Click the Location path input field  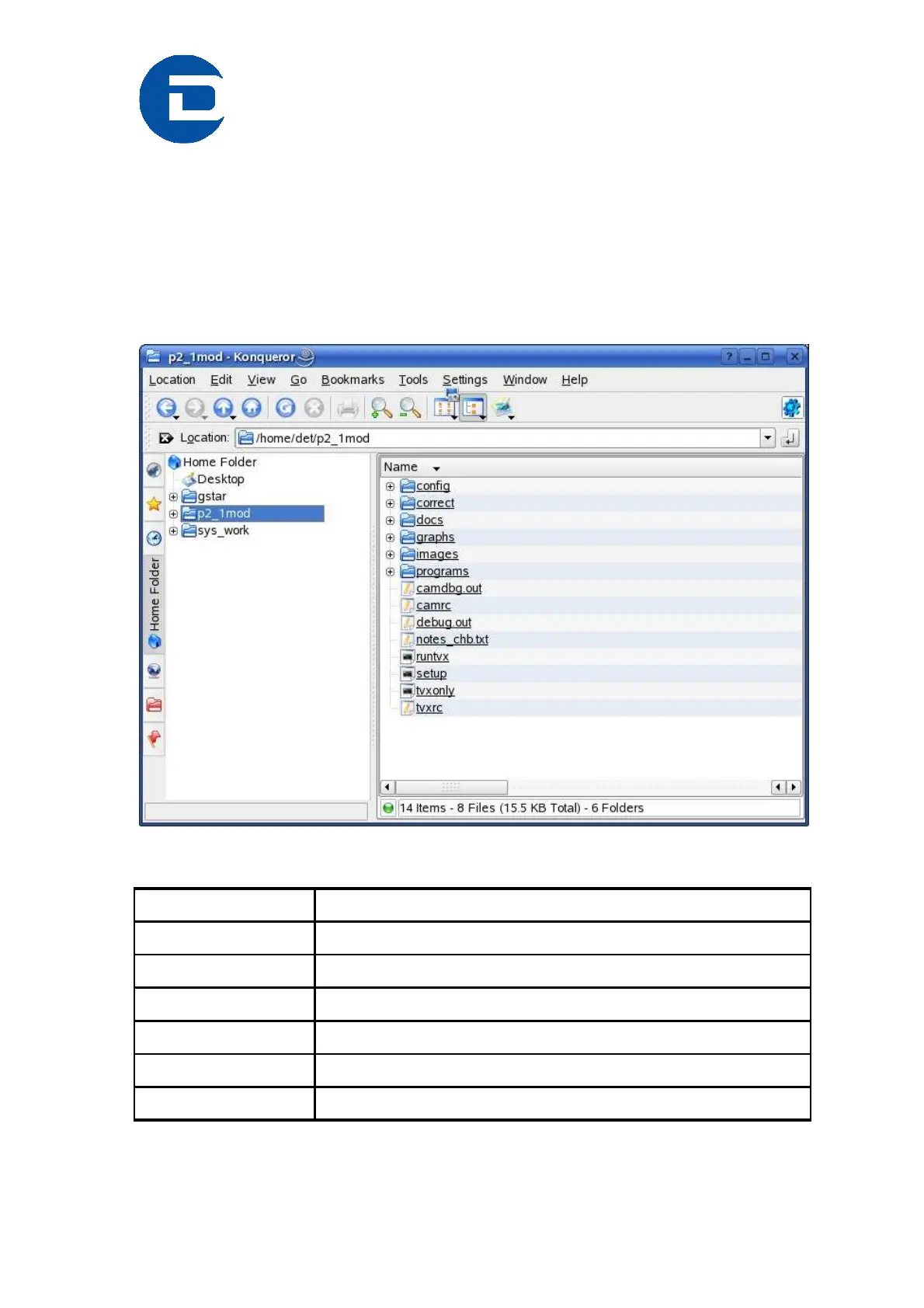[498, 438]
